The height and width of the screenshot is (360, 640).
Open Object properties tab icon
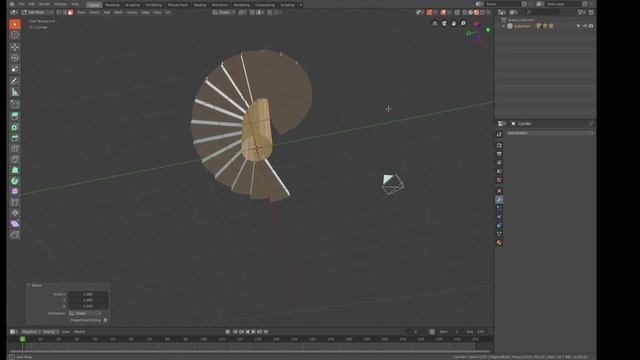(x=499, y=191)
